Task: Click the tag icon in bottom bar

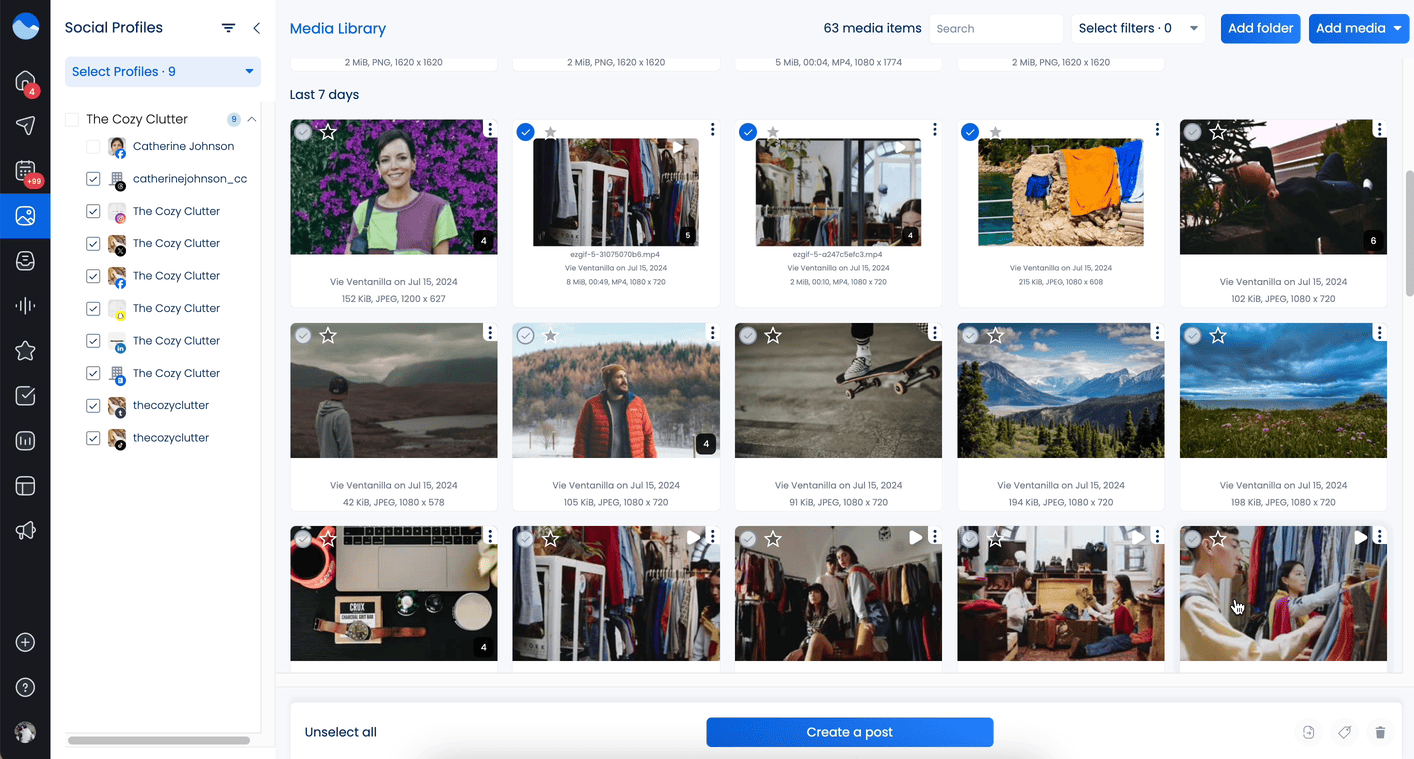Action: tap(1344, 733)
